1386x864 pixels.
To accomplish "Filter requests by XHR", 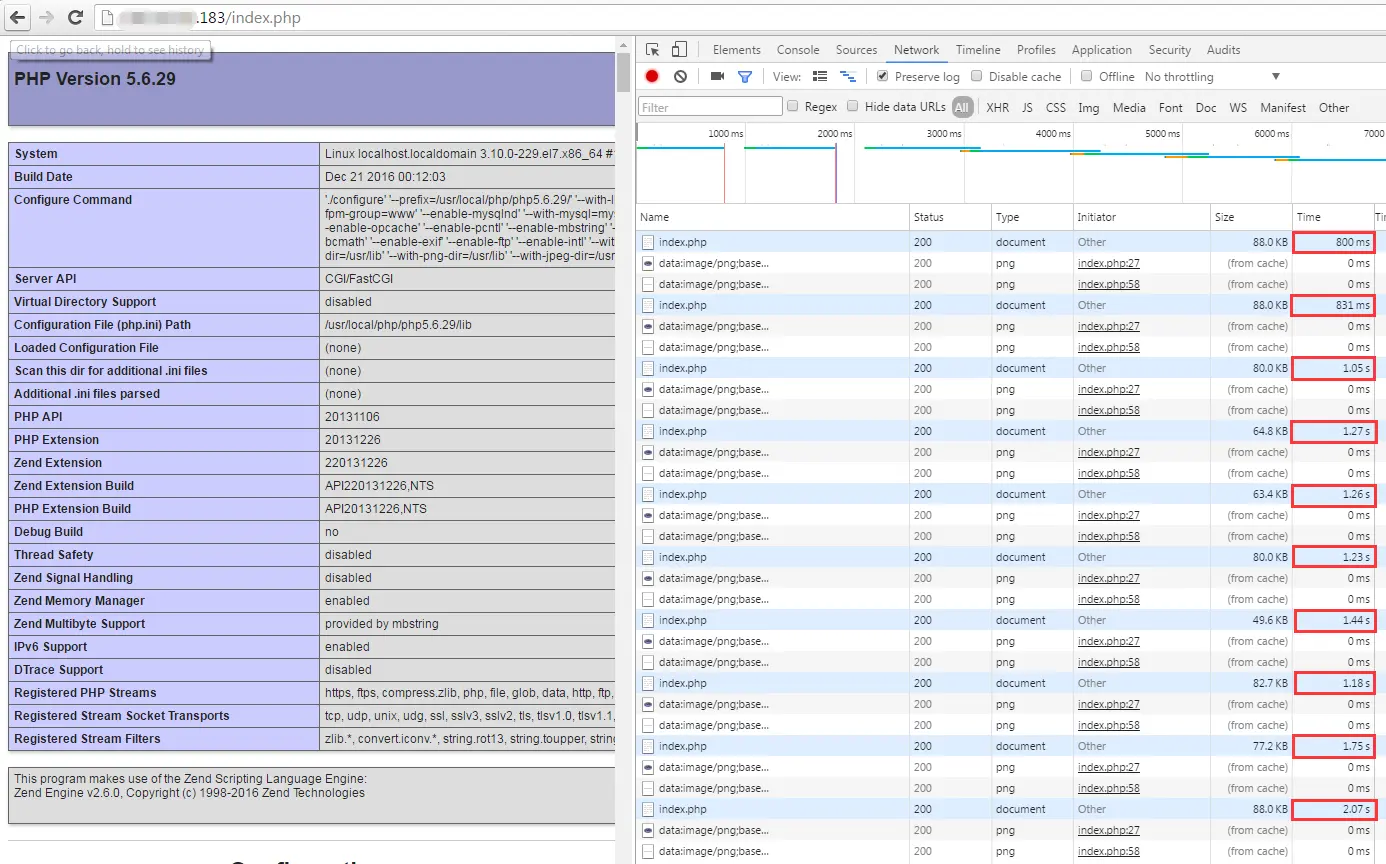I will coord(998,107).
